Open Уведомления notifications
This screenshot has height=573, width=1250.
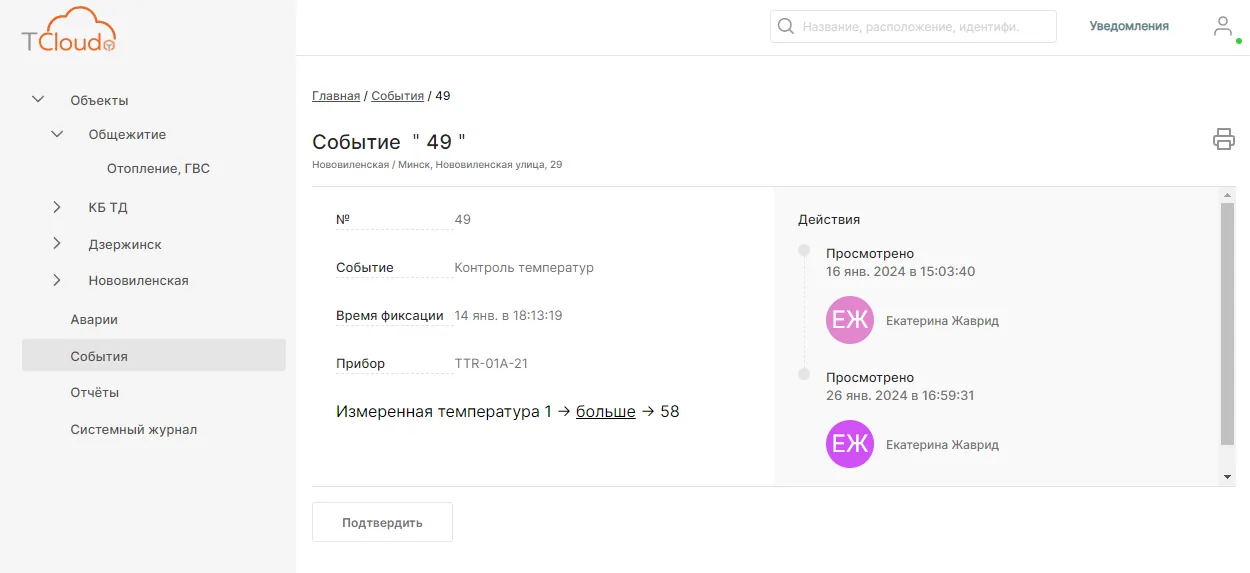[1129, 26]
